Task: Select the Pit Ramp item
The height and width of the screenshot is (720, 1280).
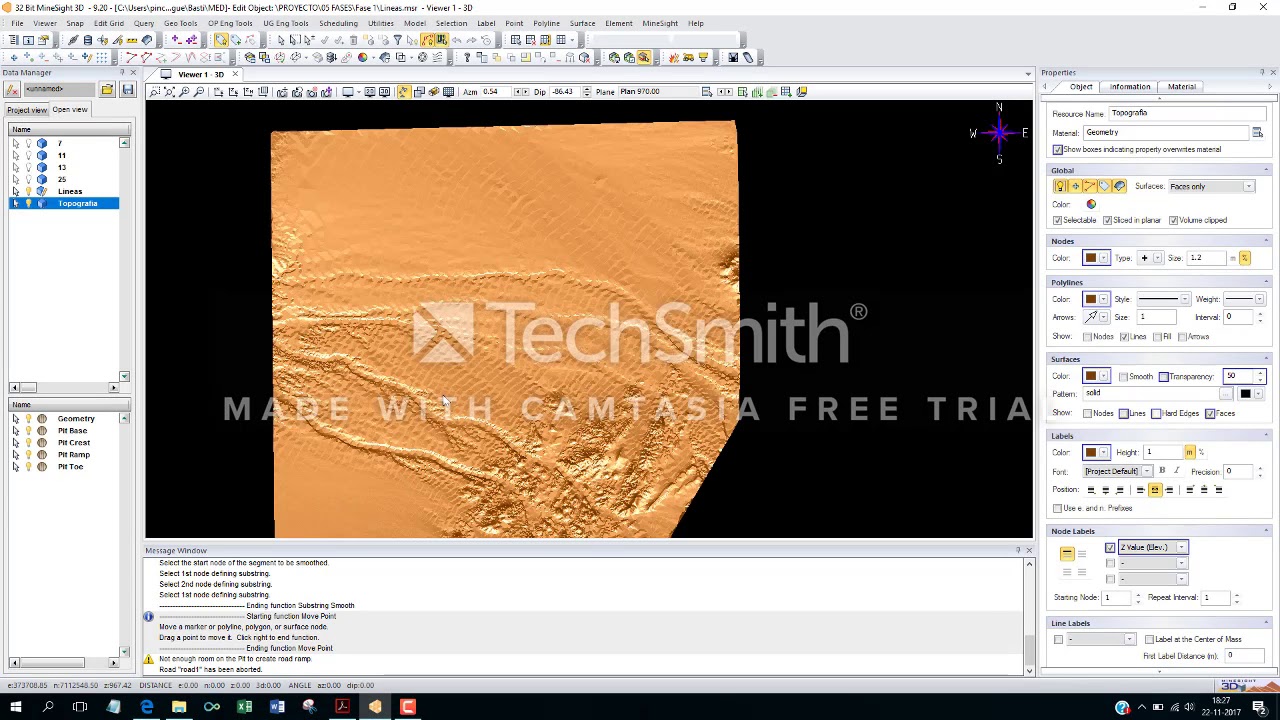Action: coord(74,455)
